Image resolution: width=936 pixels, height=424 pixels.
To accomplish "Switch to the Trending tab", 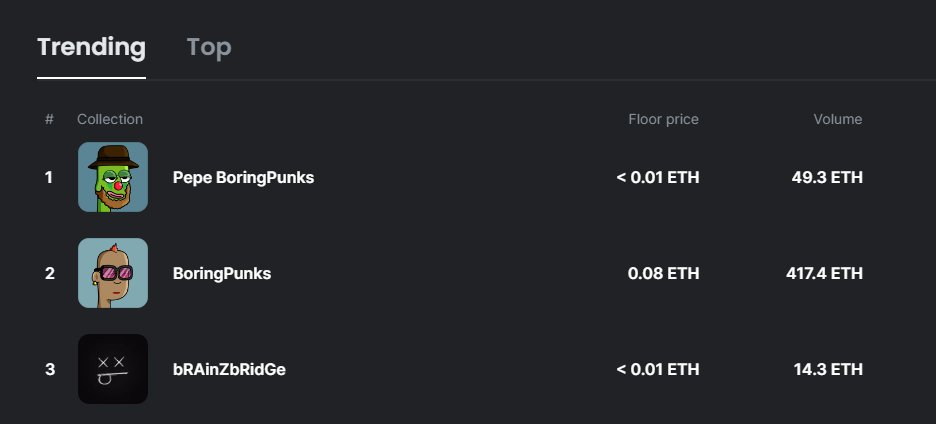I will 91,47.
